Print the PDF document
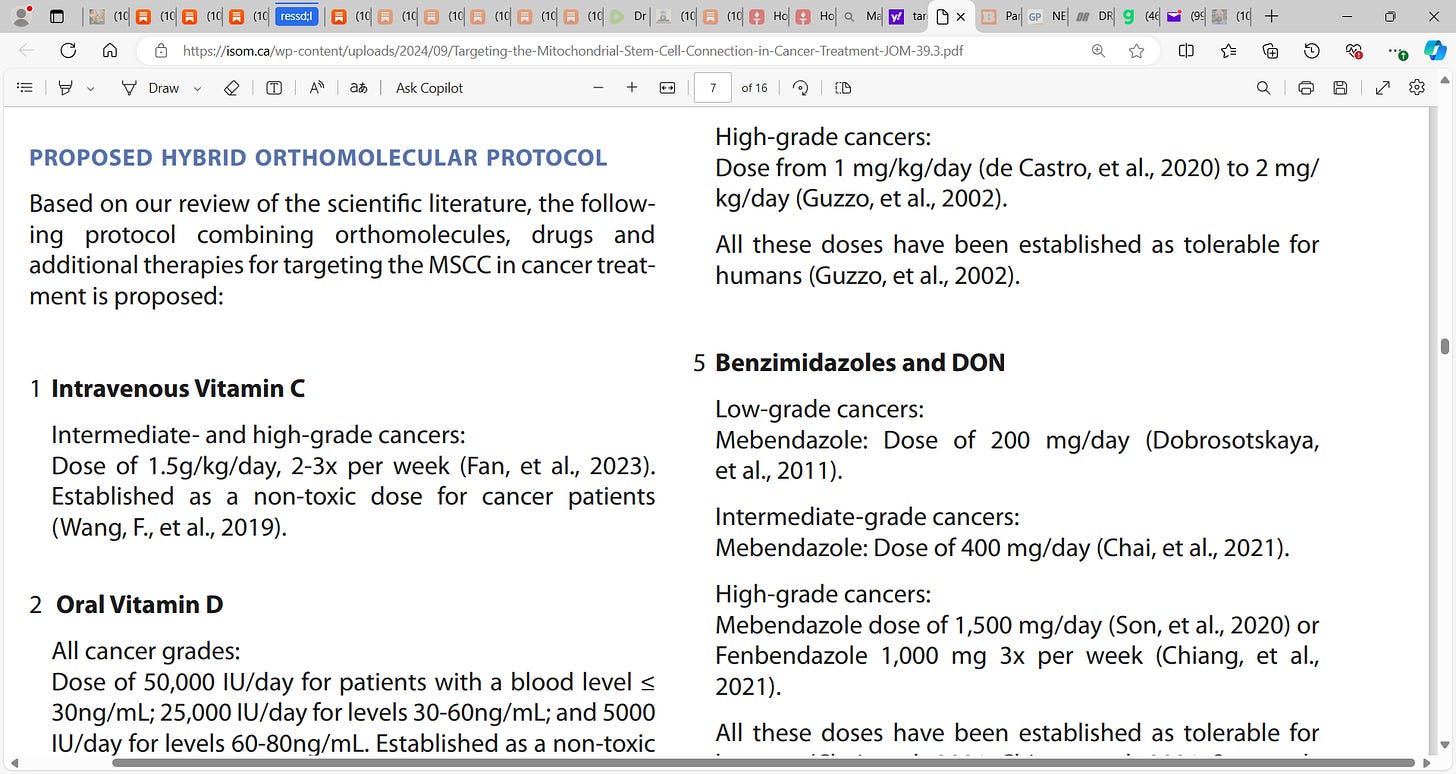Viewport: 1456px width, 774px height. 1306,88
